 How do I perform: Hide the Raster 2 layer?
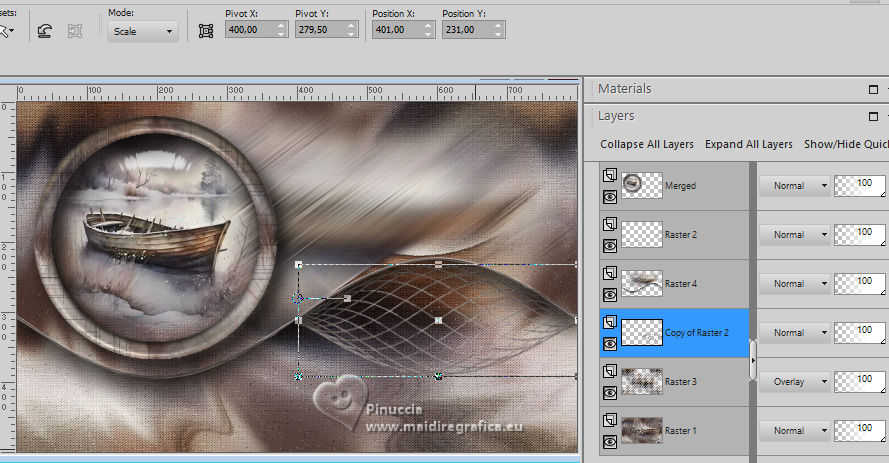[610, 246]
